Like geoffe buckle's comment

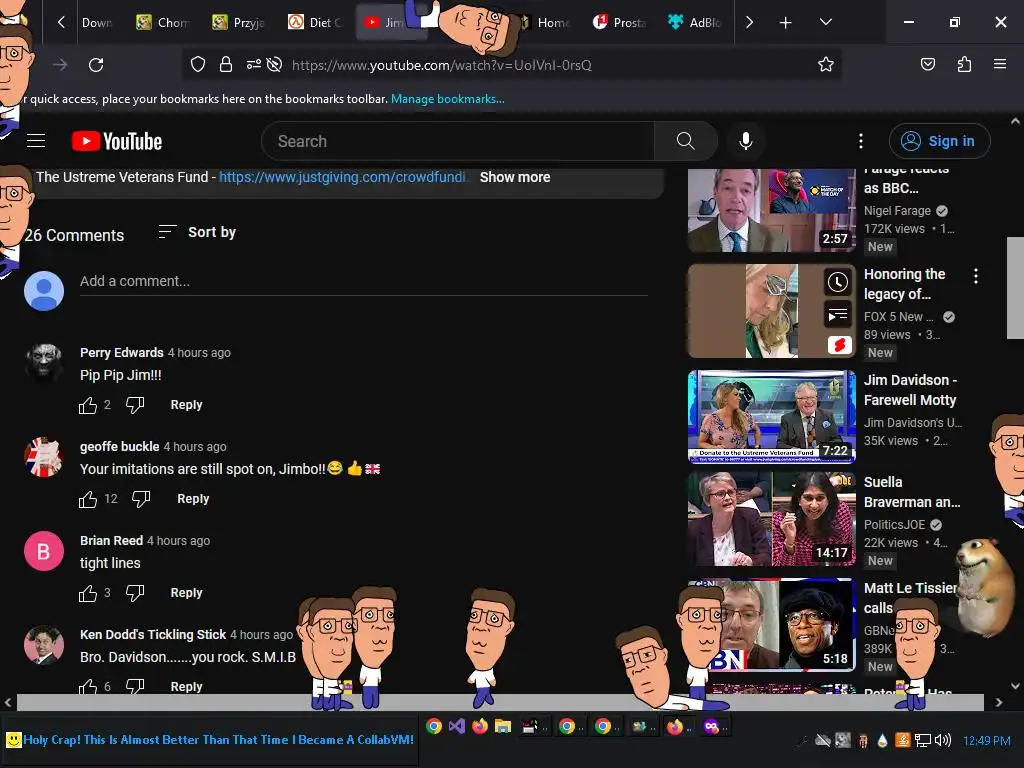coord(88,499)
